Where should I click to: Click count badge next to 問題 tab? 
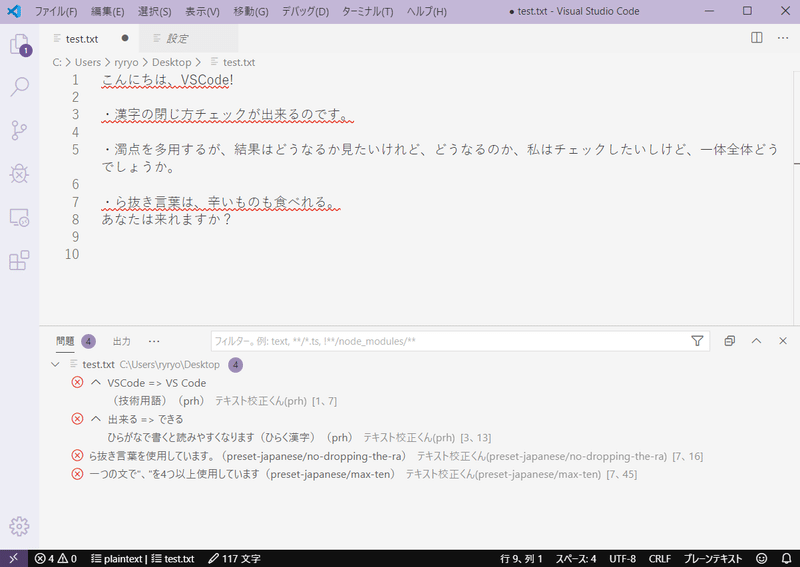(88, 341)
